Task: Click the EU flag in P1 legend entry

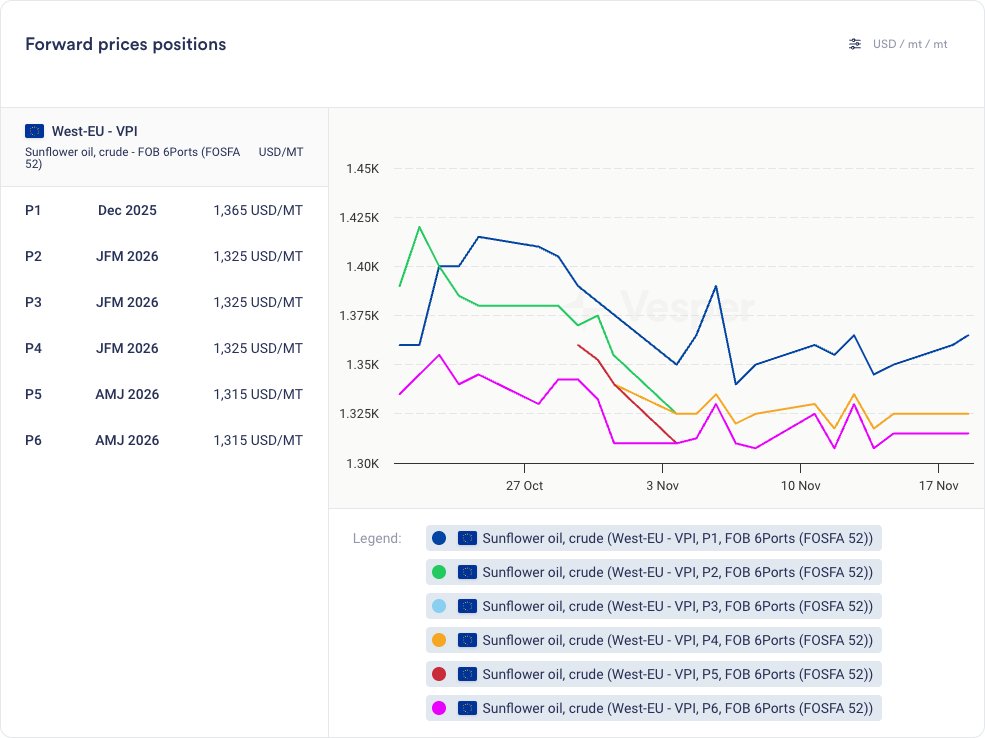Action: [x=466, y=538]
